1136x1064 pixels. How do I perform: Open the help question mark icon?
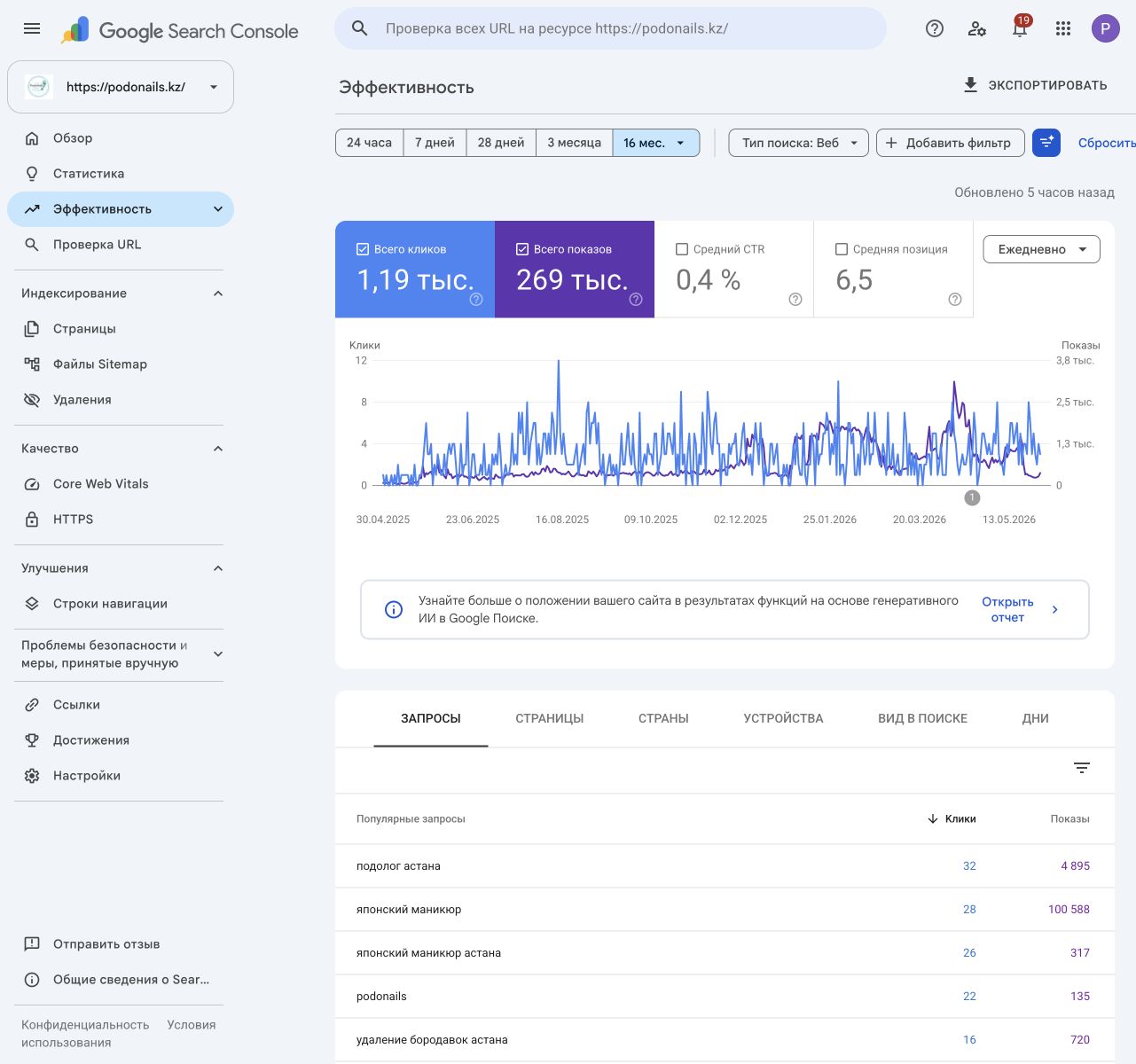tap(934, 28)
